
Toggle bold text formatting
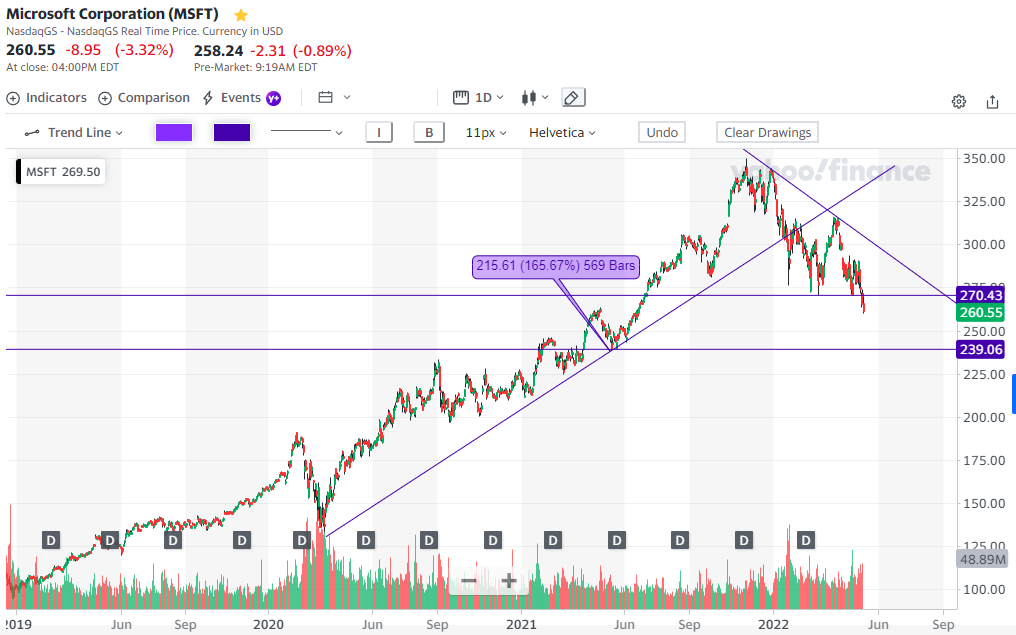(x=429, y=132)
